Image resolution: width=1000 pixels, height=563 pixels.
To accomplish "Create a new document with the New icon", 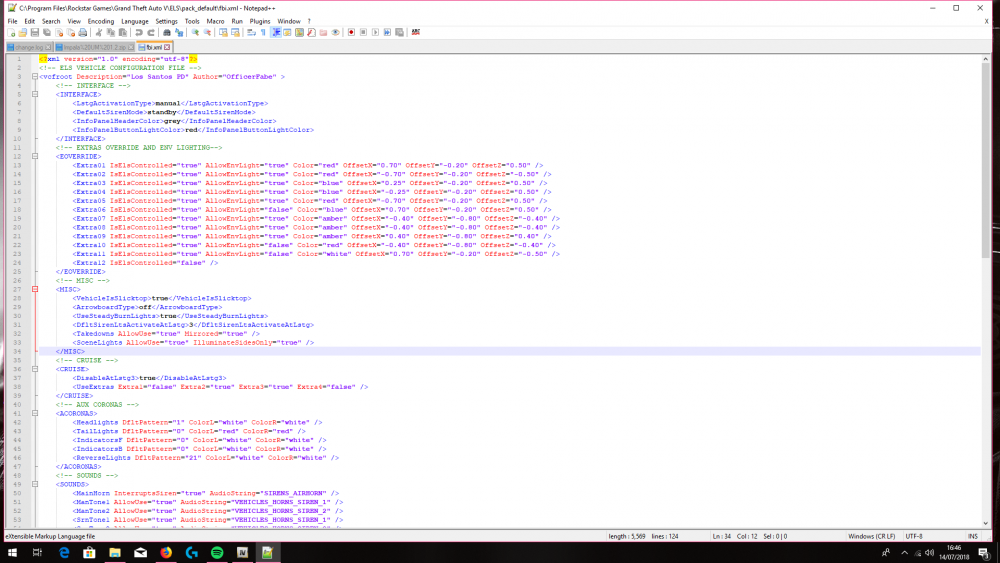I will click(x=11, y=33).
